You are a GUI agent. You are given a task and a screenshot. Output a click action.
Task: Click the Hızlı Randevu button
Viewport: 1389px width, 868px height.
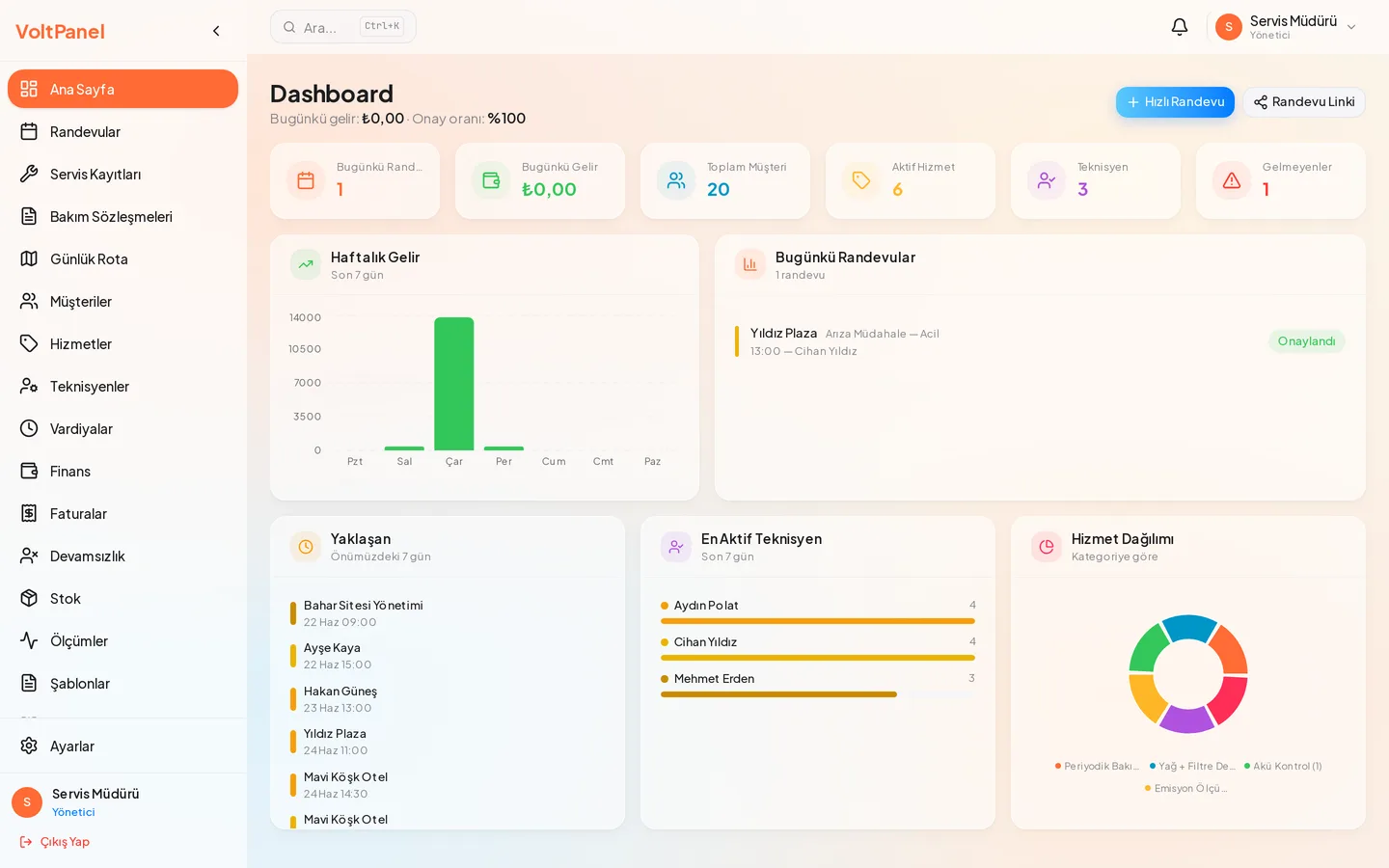click(1175, 102)
